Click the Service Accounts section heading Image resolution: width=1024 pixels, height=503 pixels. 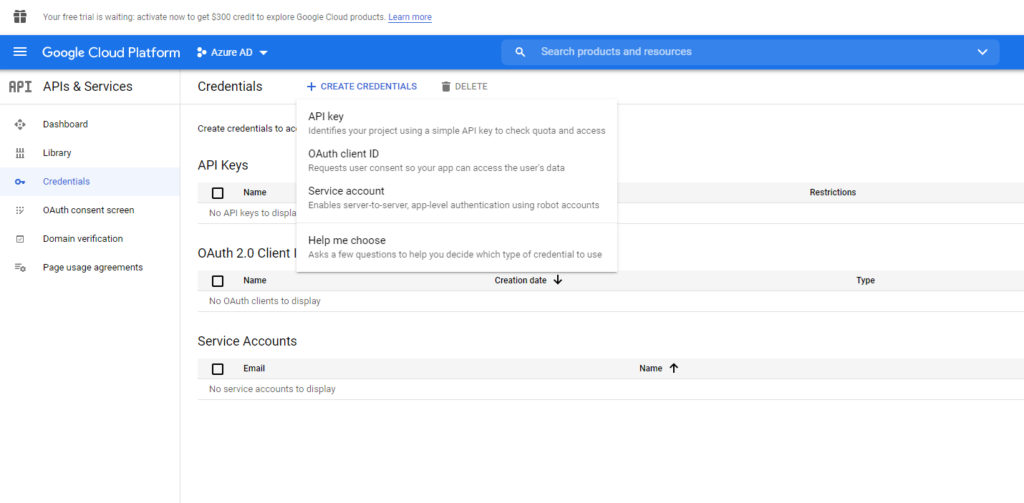tap(247, 341)
